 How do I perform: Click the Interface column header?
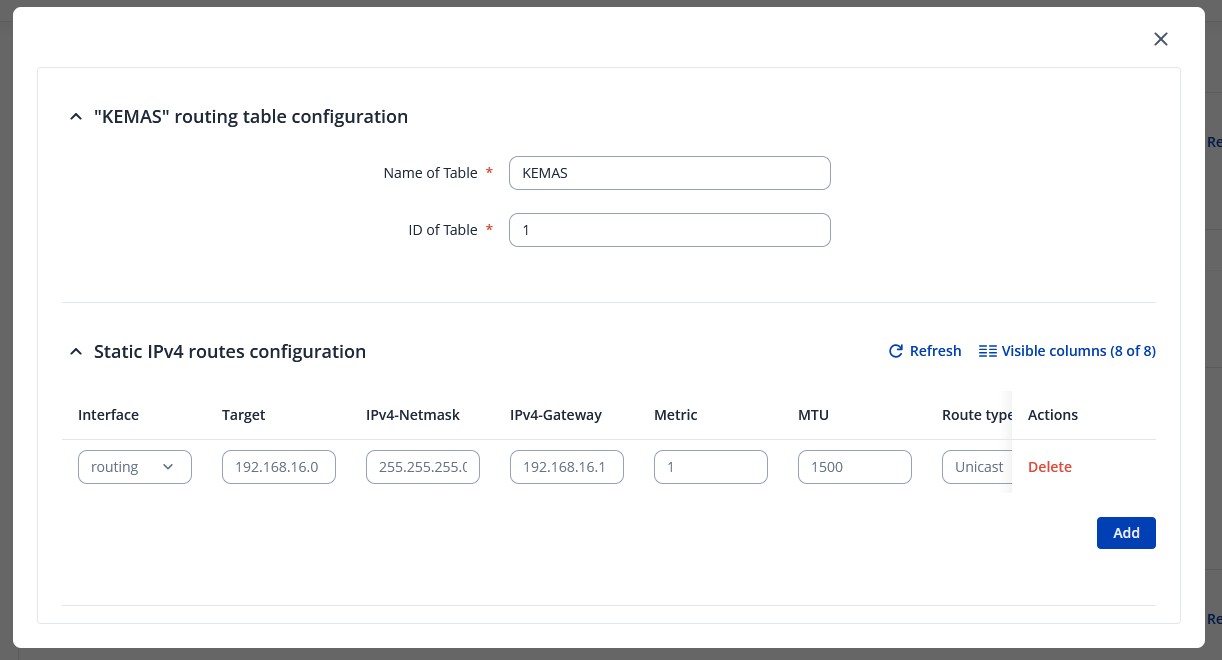click(108, 415)
